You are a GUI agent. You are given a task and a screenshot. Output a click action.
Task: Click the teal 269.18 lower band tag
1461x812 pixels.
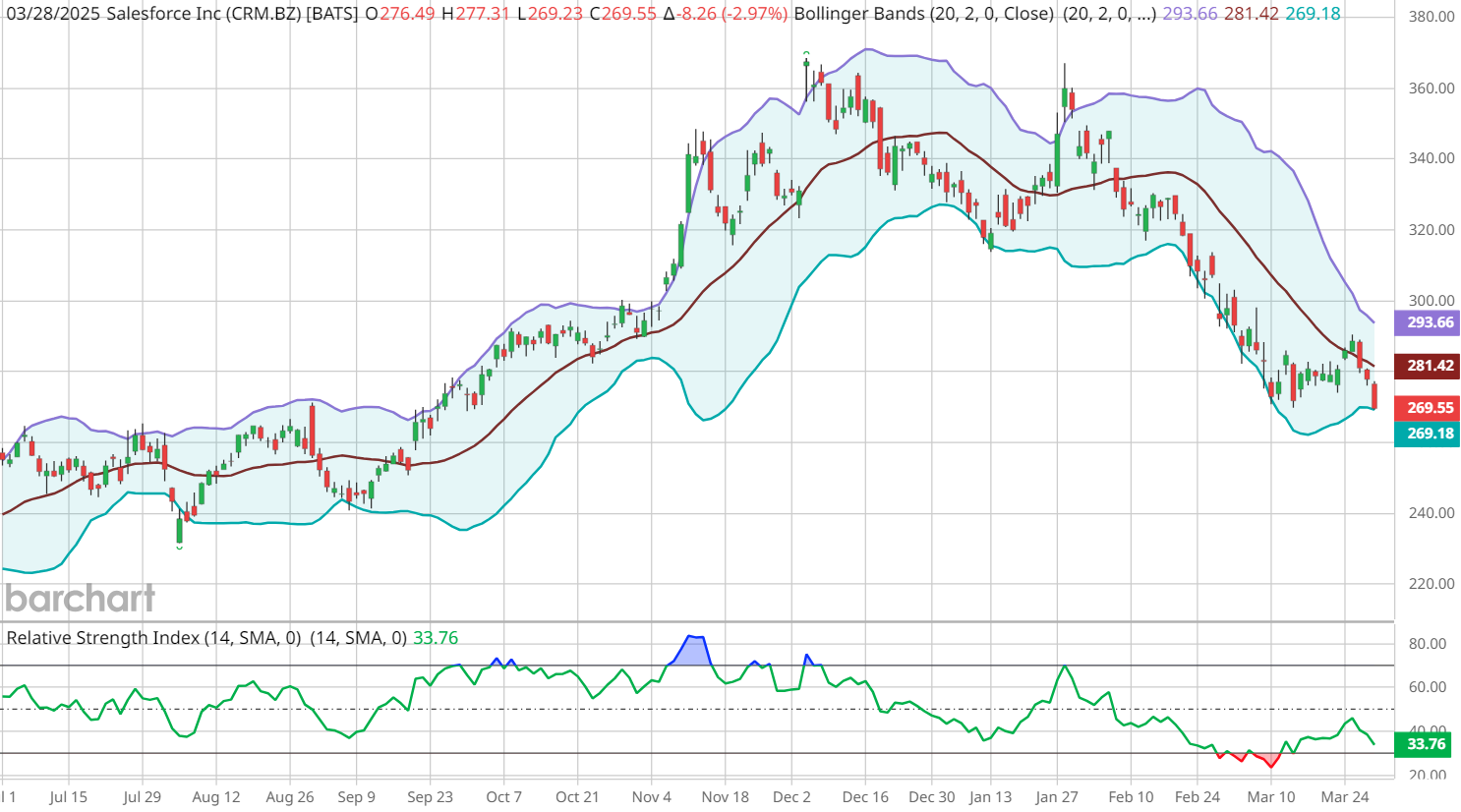[1428, 434]
